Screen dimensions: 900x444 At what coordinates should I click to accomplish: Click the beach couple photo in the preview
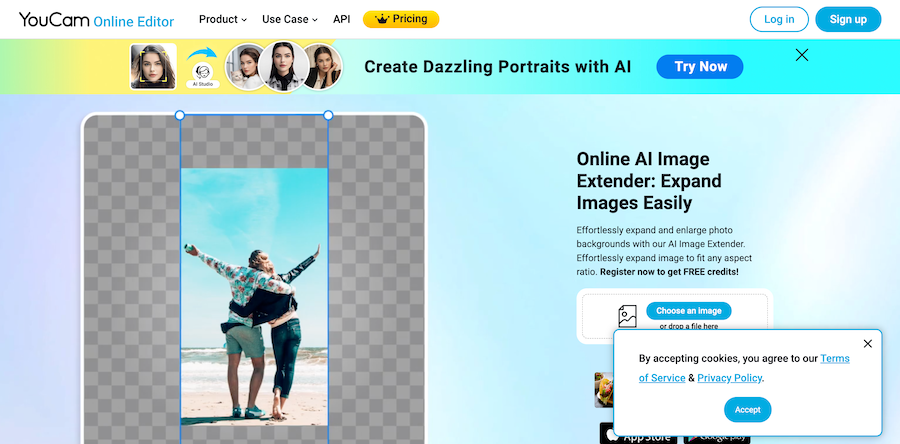254,297
